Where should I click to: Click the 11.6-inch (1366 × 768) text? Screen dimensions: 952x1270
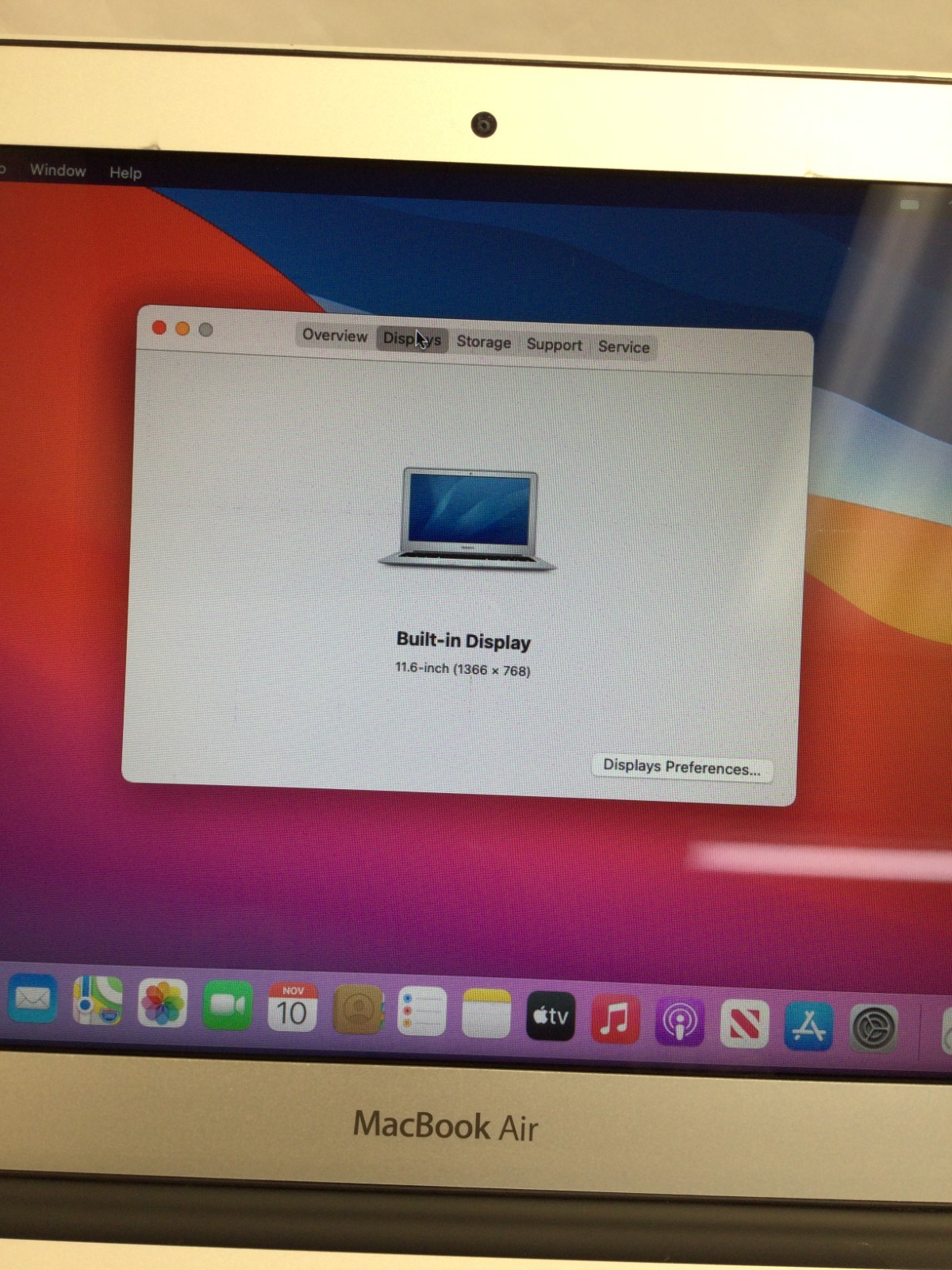pyautogui.click(x=463, y=669)
